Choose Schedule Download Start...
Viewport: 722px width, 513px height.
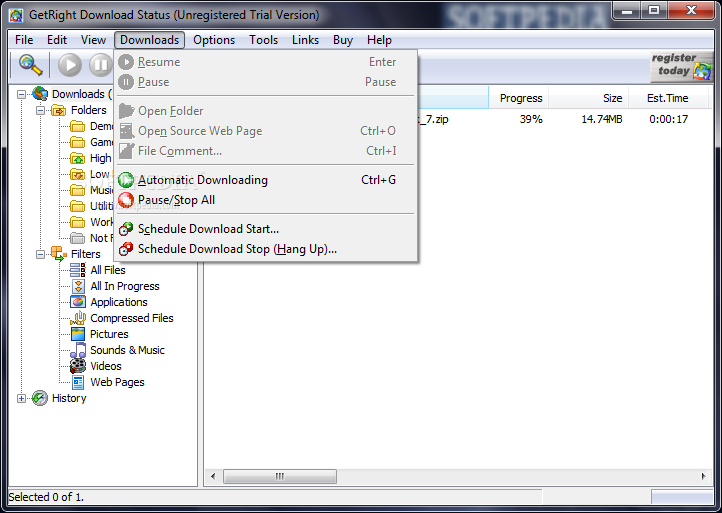266,229
